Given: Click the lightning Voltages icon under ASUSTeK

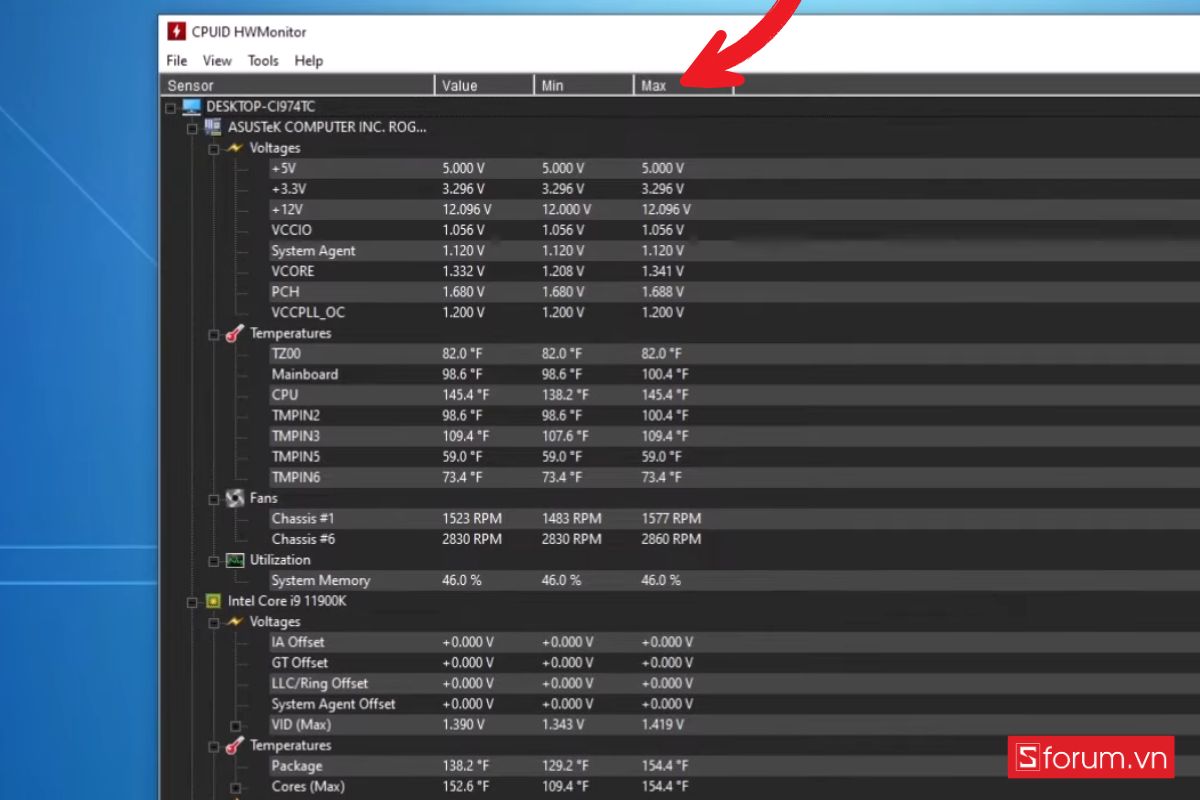Looking at the screenshot, I should [235, 148].
